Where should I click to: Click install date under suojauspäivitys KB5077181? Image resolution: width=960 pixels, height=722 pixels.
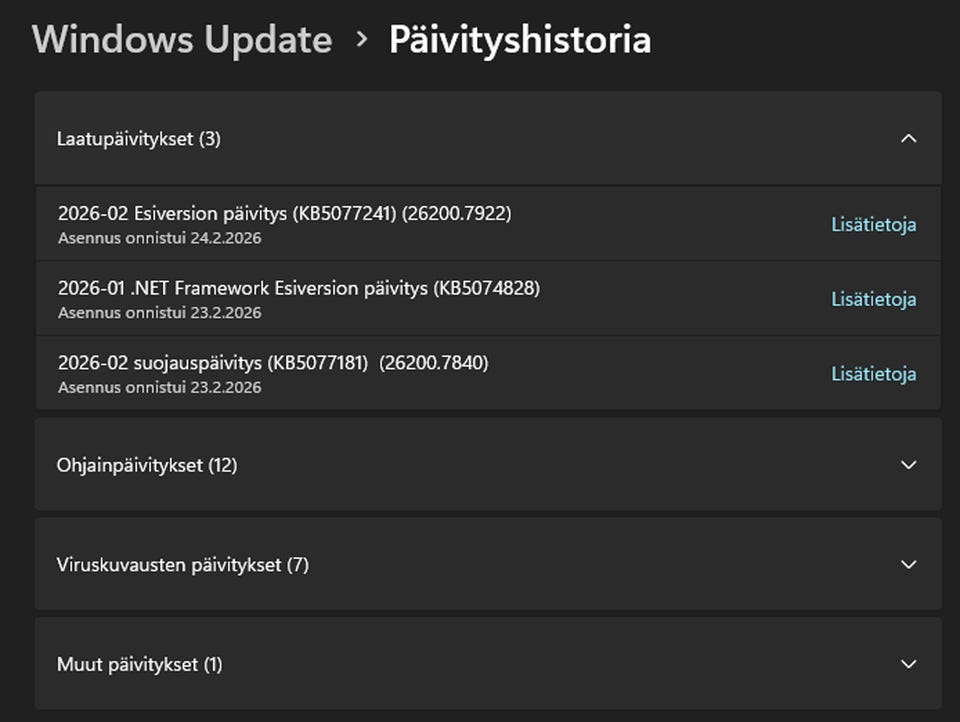160,387
